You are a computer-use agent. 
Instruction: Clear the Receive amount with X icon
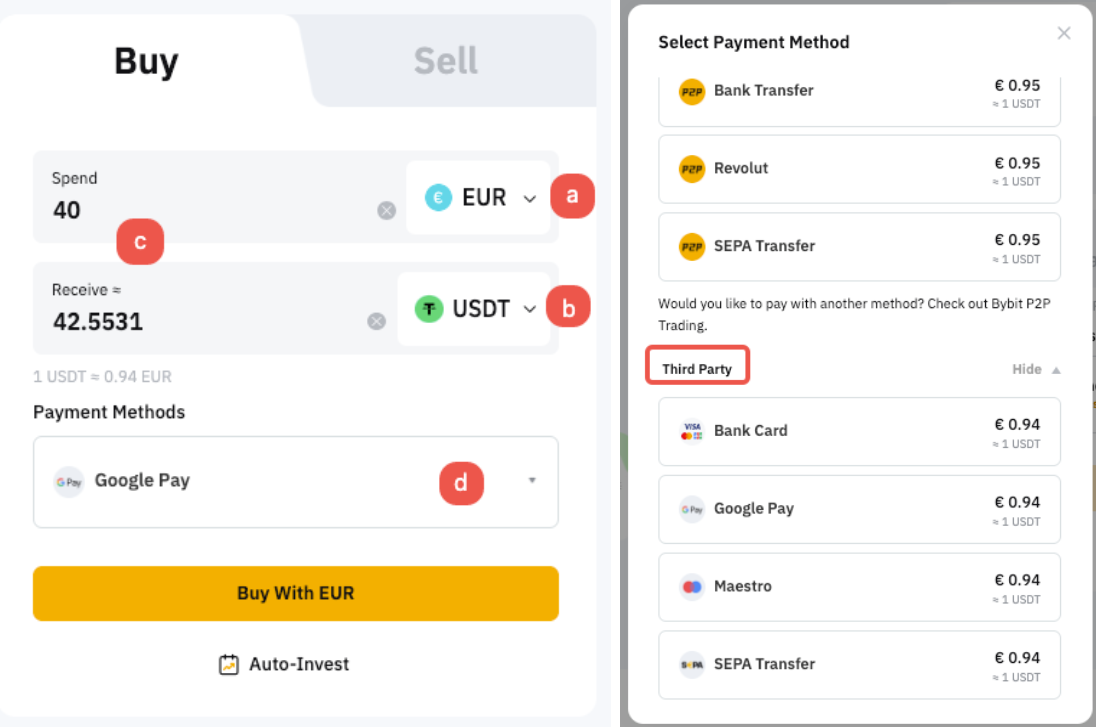point(376,321)
